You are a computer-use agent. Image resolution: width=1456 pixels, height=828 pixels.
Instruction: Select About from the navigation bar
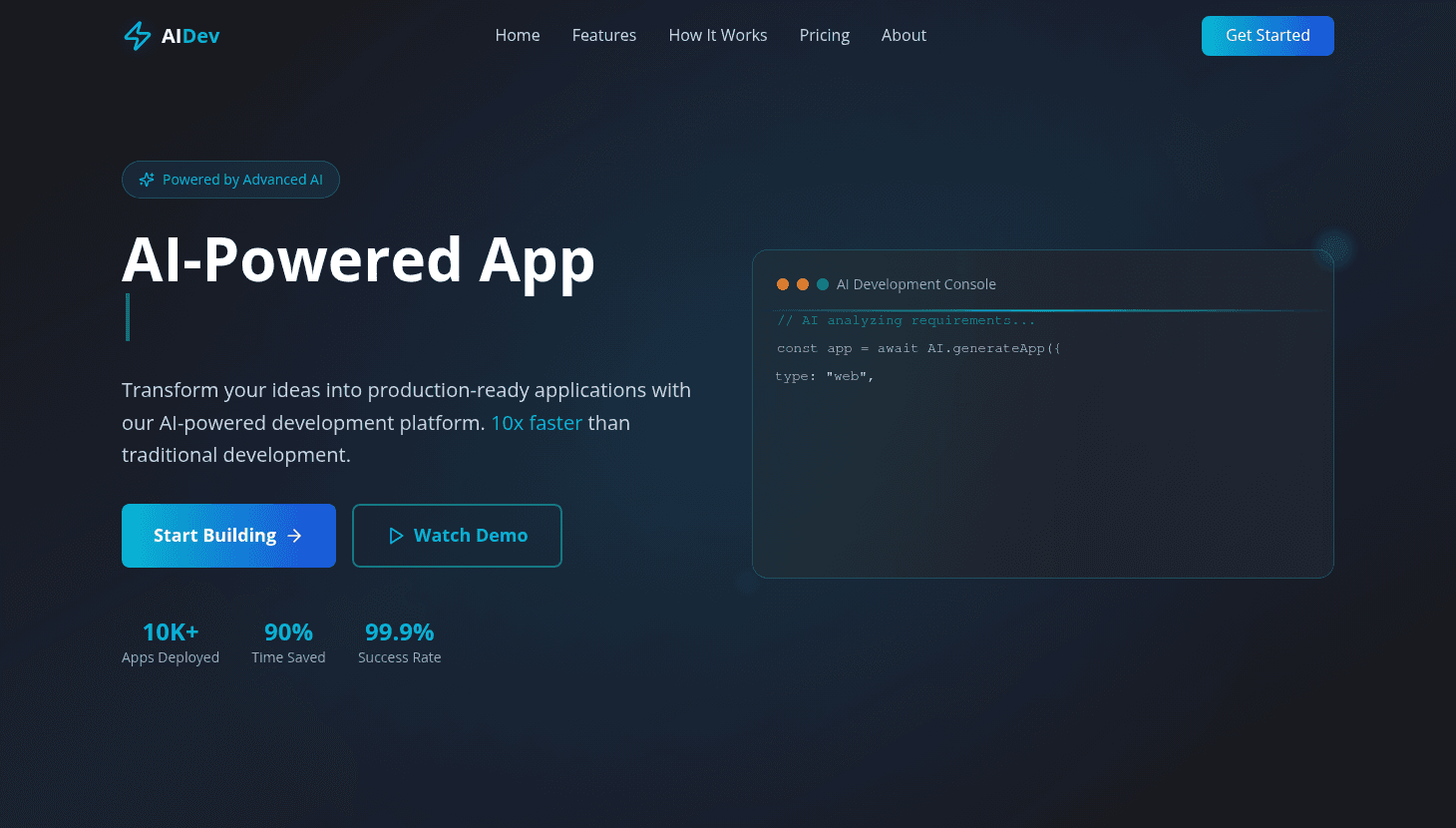point(904,35)
